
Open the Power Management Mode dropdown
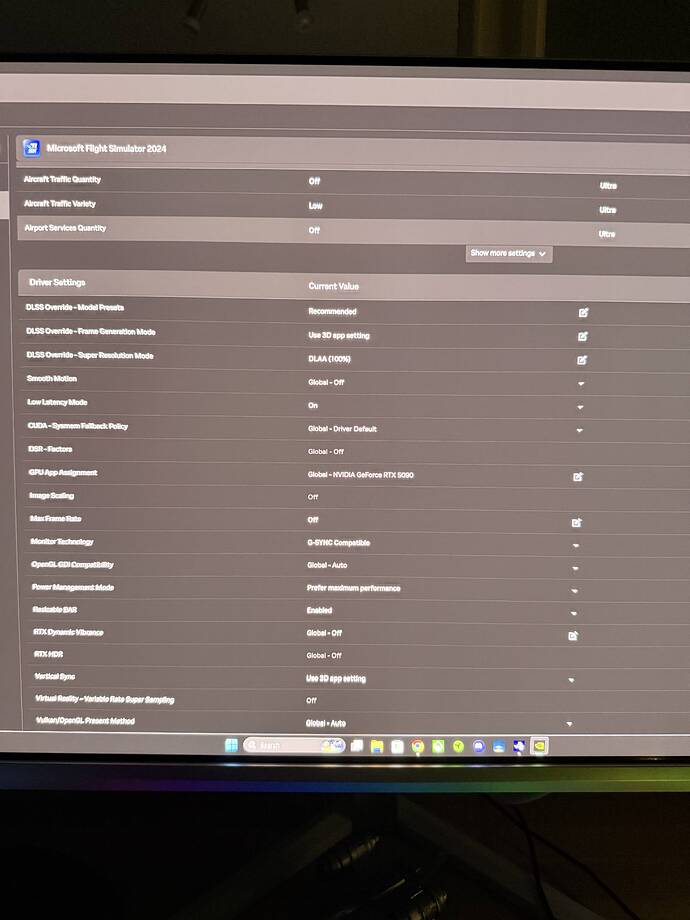click(x=574, y=591)
